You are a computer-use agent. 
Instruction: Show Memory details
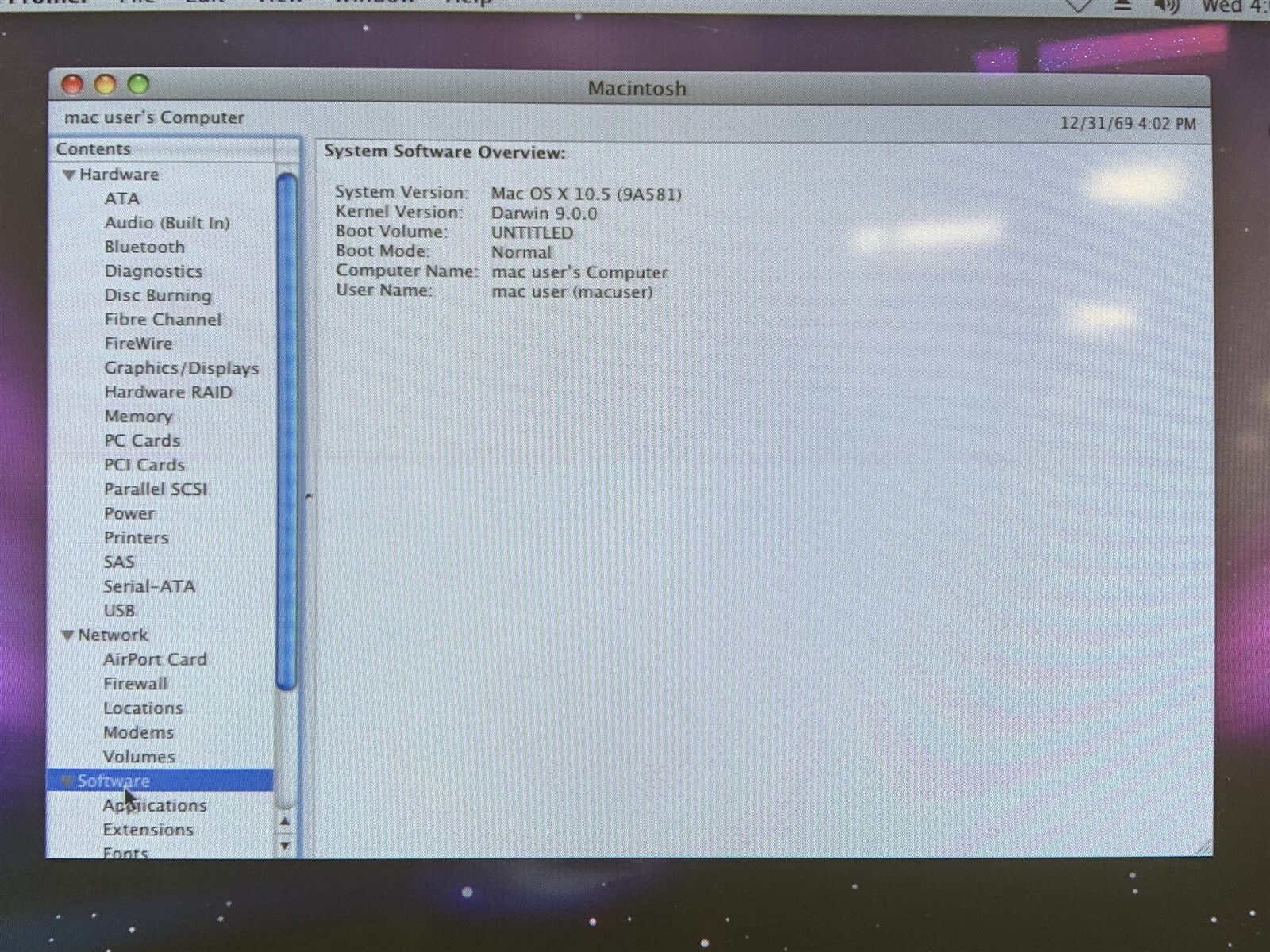point(138,416)
